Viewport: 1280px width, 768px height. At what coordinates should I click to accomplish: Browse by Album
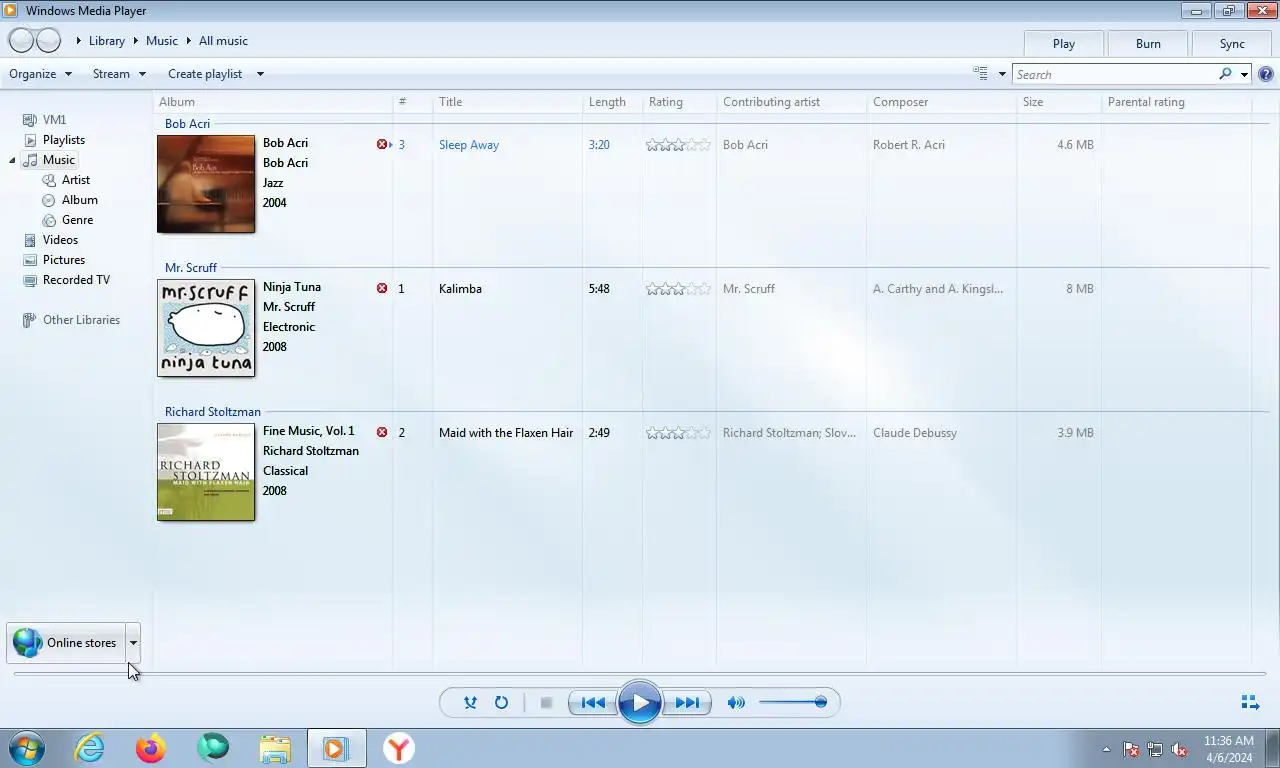pyautogui.click(x=79, y=200)
